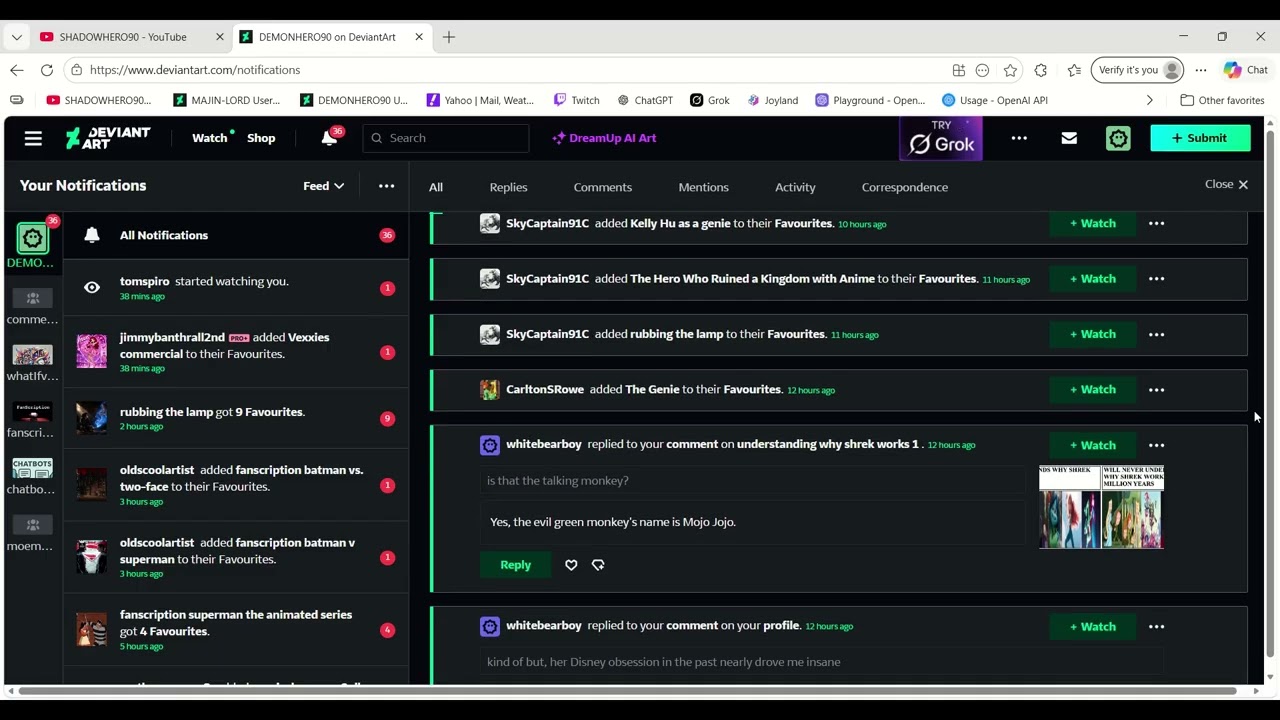Open the DeviantArt hamburger menu
Image resolution: width=1280 pixels, height=720 pixels.
33,138
